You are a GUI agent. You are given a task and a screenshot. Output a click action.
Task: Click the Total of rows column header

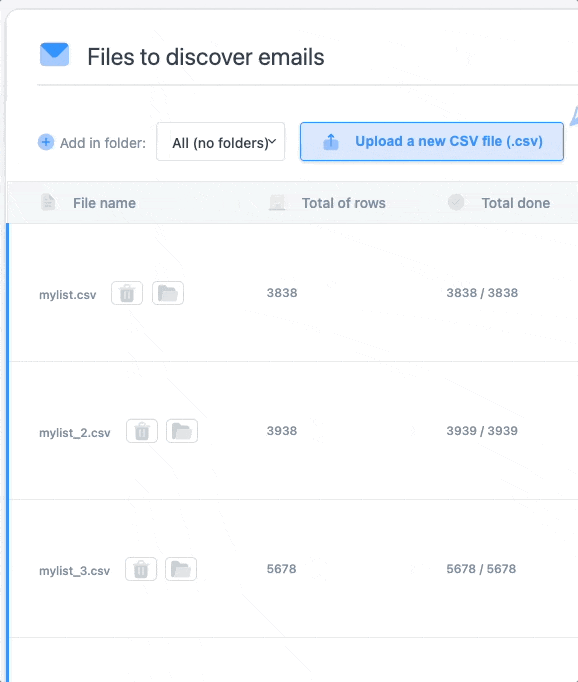[x=344, y=203]
